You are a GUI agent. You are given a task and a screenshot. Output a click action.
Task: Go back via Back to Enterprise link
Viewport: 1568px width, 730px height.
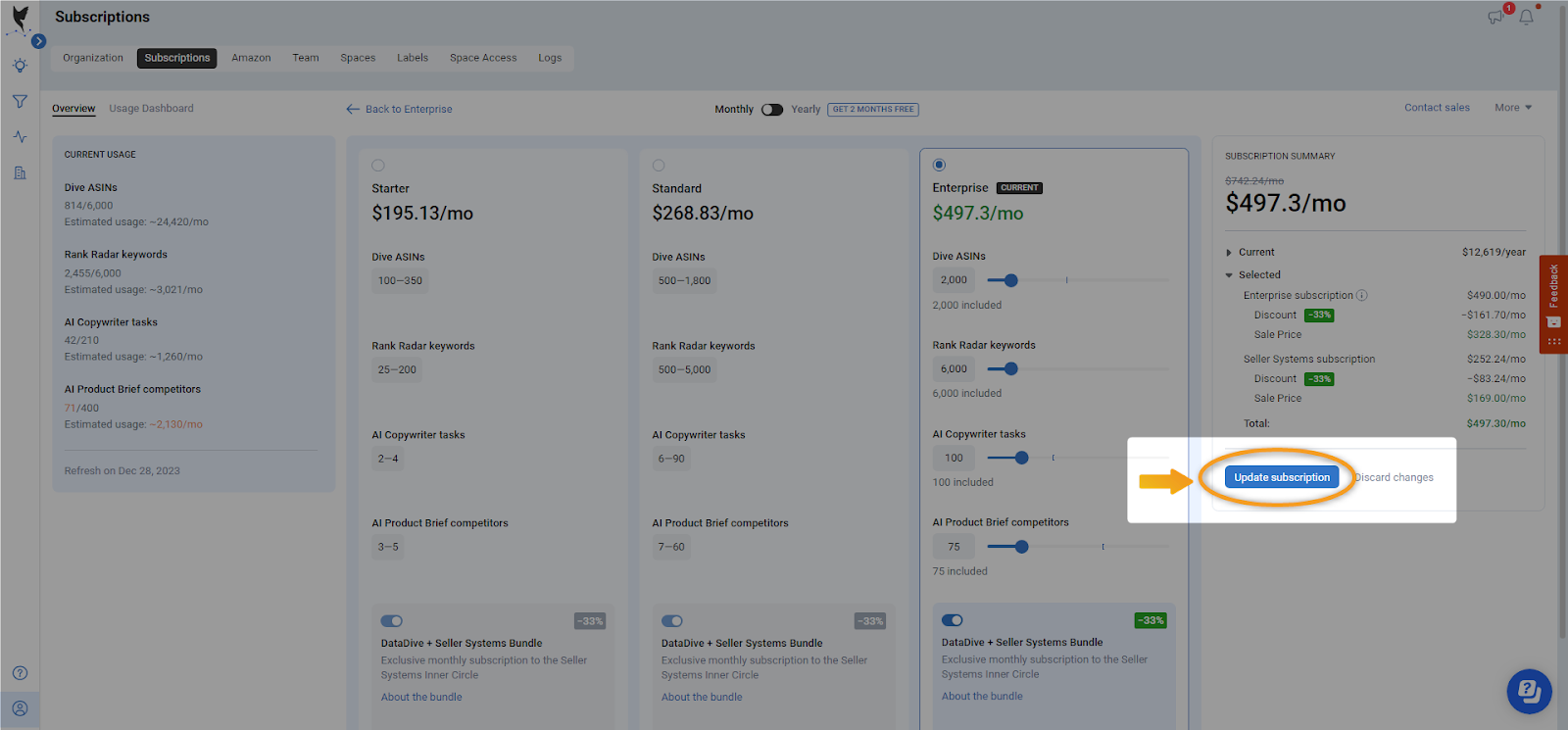coord(409,109)
